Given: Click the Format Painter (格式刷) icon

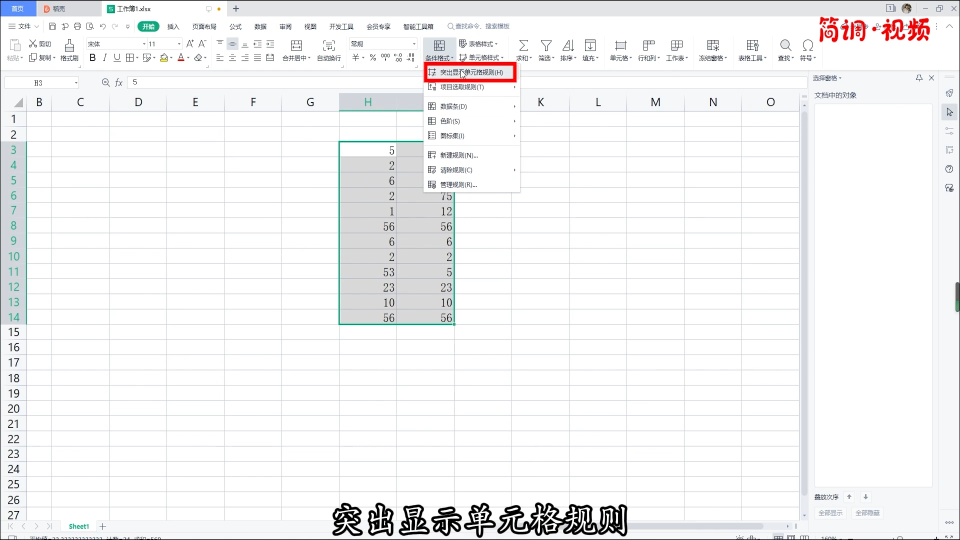Looking at the screenshot, I should (69, 48).
